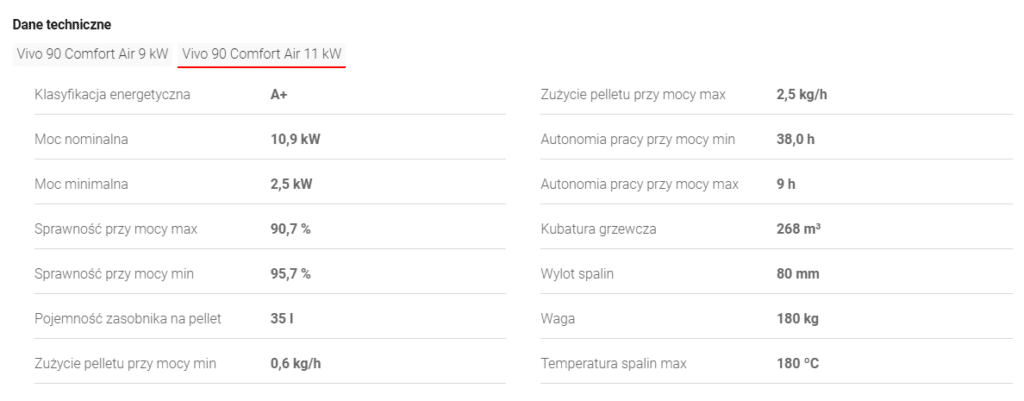The height and width of the screenshot is (401, 1024).
Task: Select the Sprawność przy mocy max label
Action: click(116, 230)
